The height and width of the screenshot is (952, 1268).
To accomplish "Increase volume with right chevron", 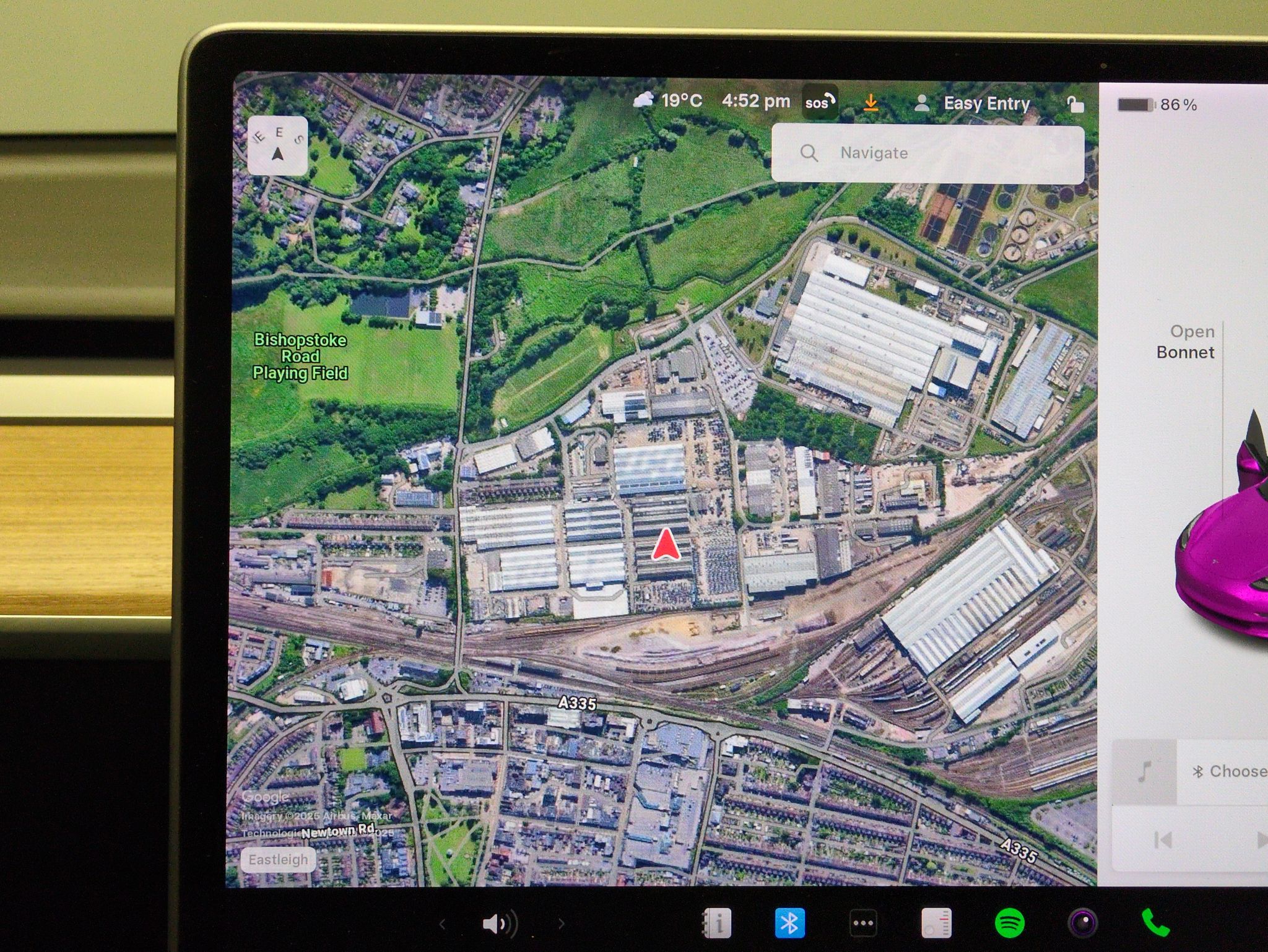I will point(561,924).
